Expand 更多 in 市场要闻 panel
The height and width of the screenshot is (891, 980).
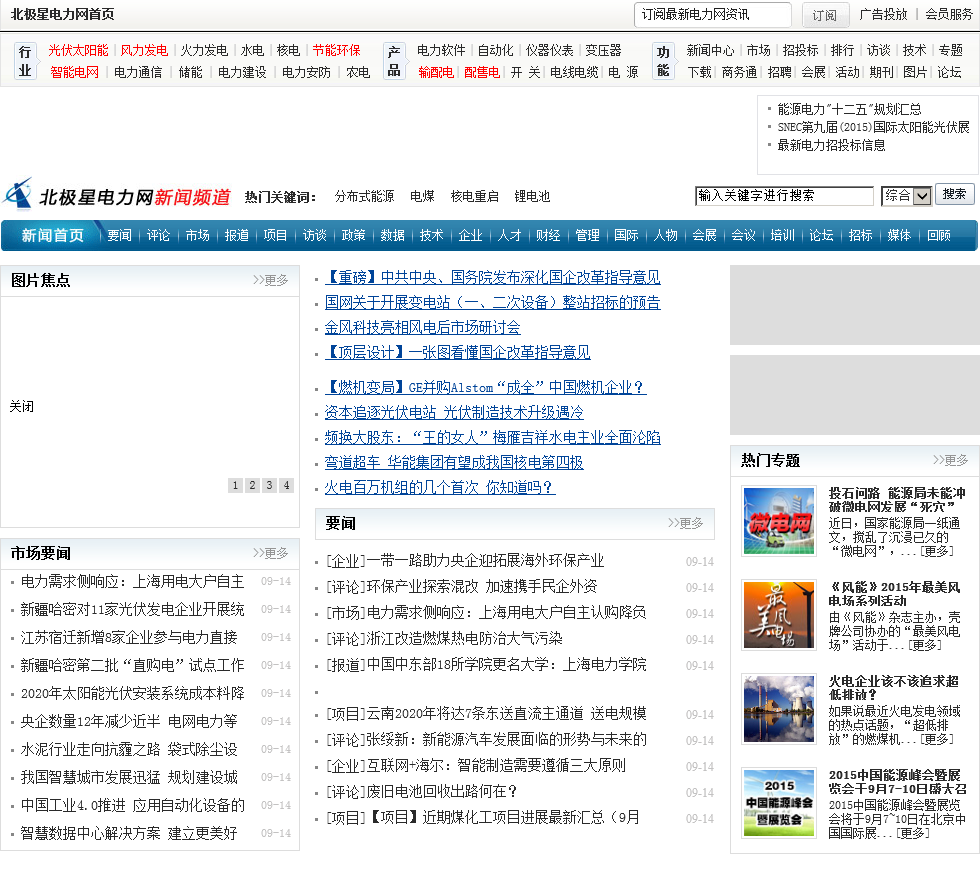point(271,553)
